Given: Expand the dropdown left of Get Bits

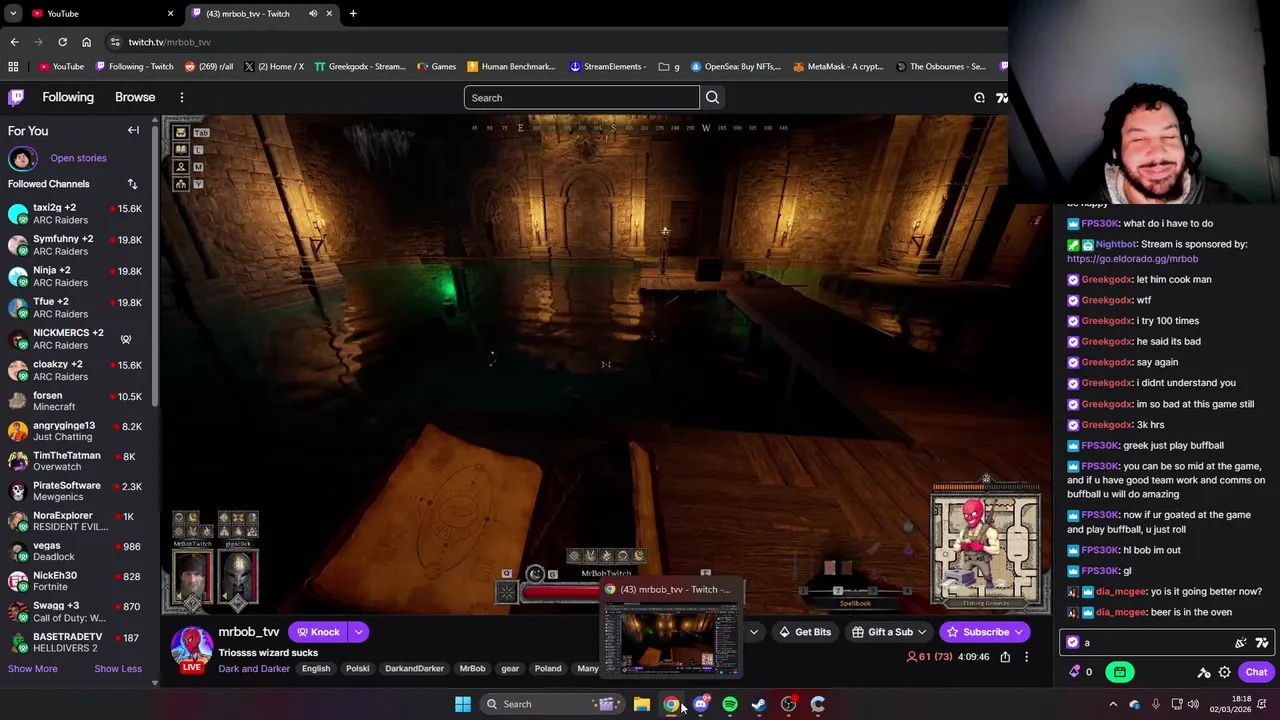Looking at the screenshot, I should pyautogui.click(x=754, y=632).
